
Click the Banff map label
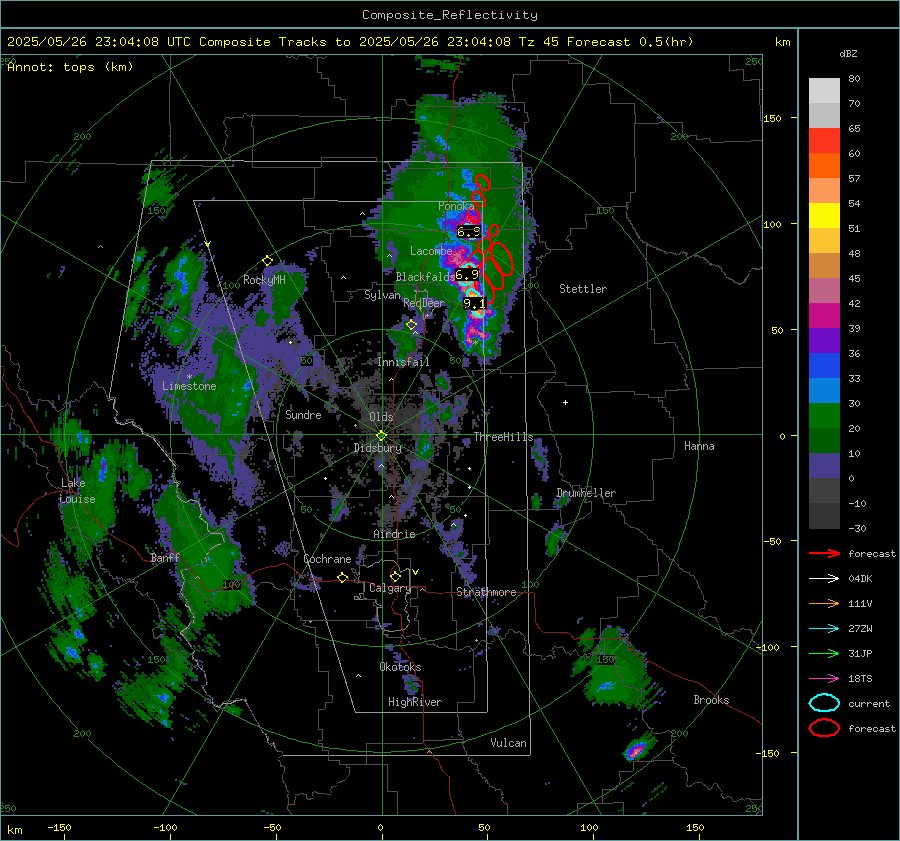[165, 557]
